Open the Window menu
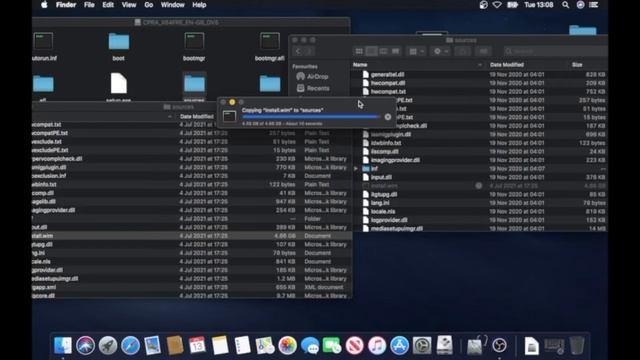 coord(172,5)
